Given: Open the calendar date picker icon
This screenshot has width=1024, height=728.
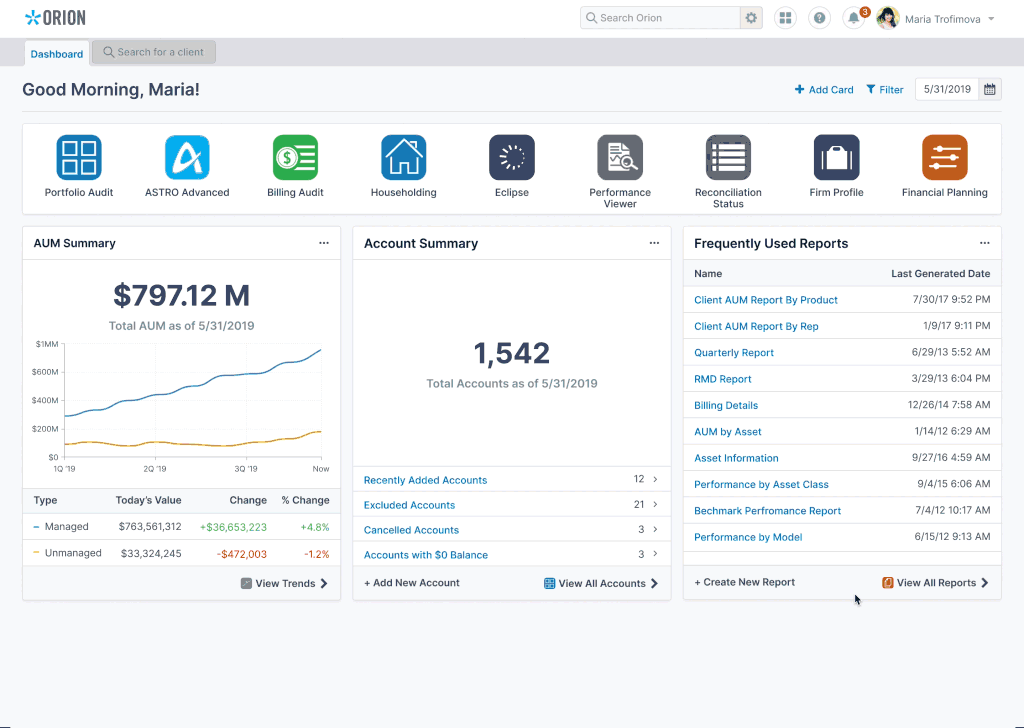Looking at the screenshot, I should (x=989, y=89).
